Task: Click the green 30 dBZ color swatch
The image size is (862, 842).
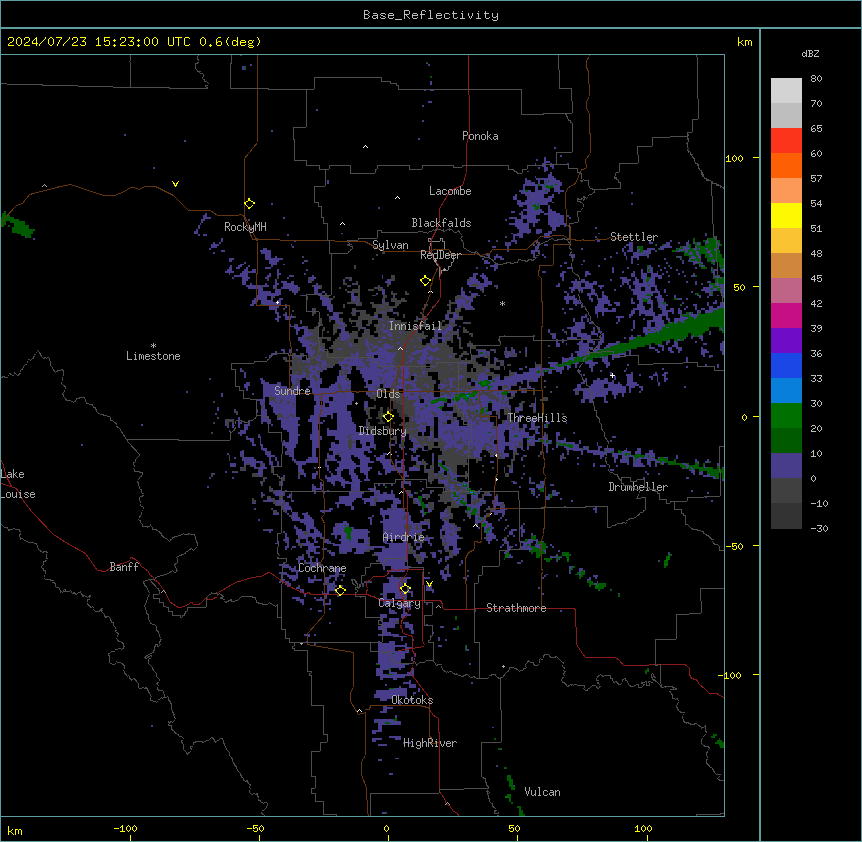Action: click(786, 416)
